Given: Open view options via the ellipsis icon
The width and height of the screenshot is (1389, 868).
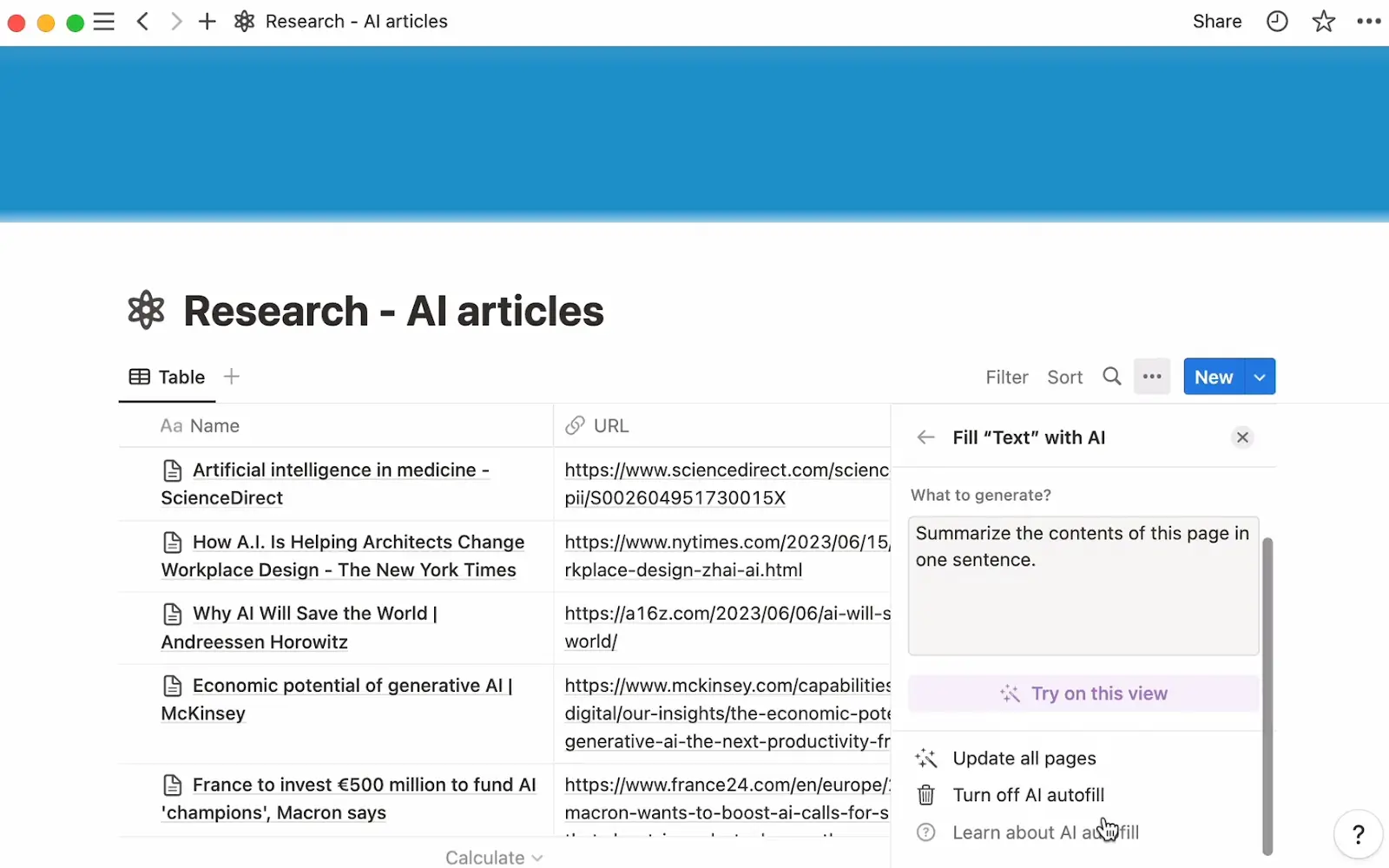Looking at the screenshot, I should point(1151,376).
